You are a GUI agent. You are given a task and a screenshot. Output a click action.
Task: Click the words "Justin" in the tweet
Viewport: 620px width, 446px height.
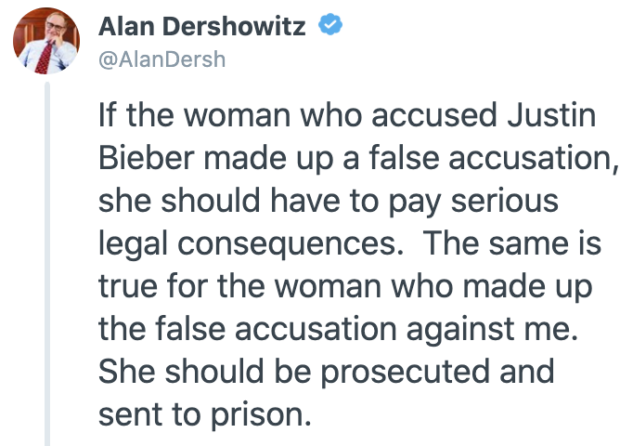tap(552, 115)
